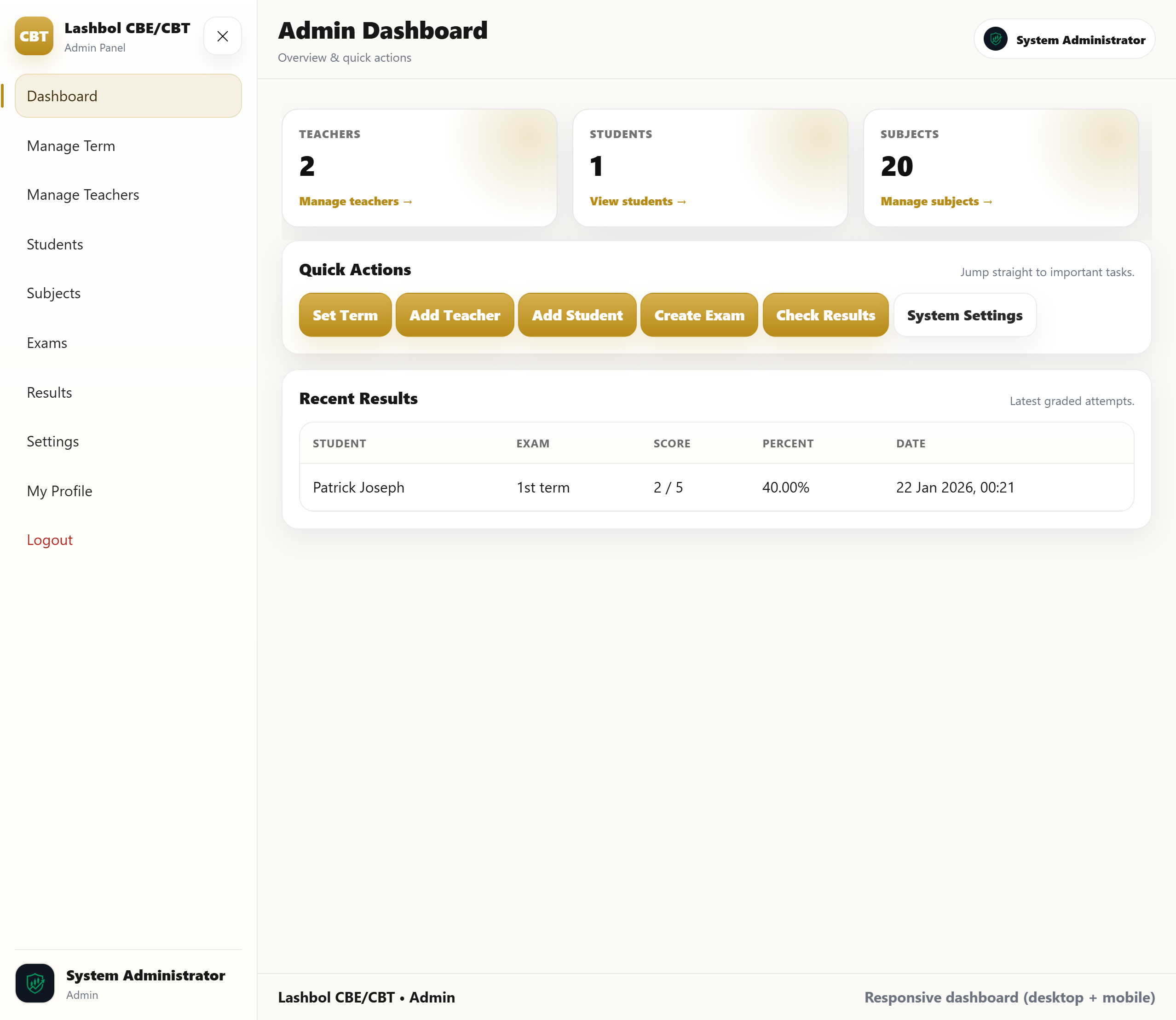This screenshot has width=1176, height=1020.
Task: Click the Create Exam button
Action: 699,315
